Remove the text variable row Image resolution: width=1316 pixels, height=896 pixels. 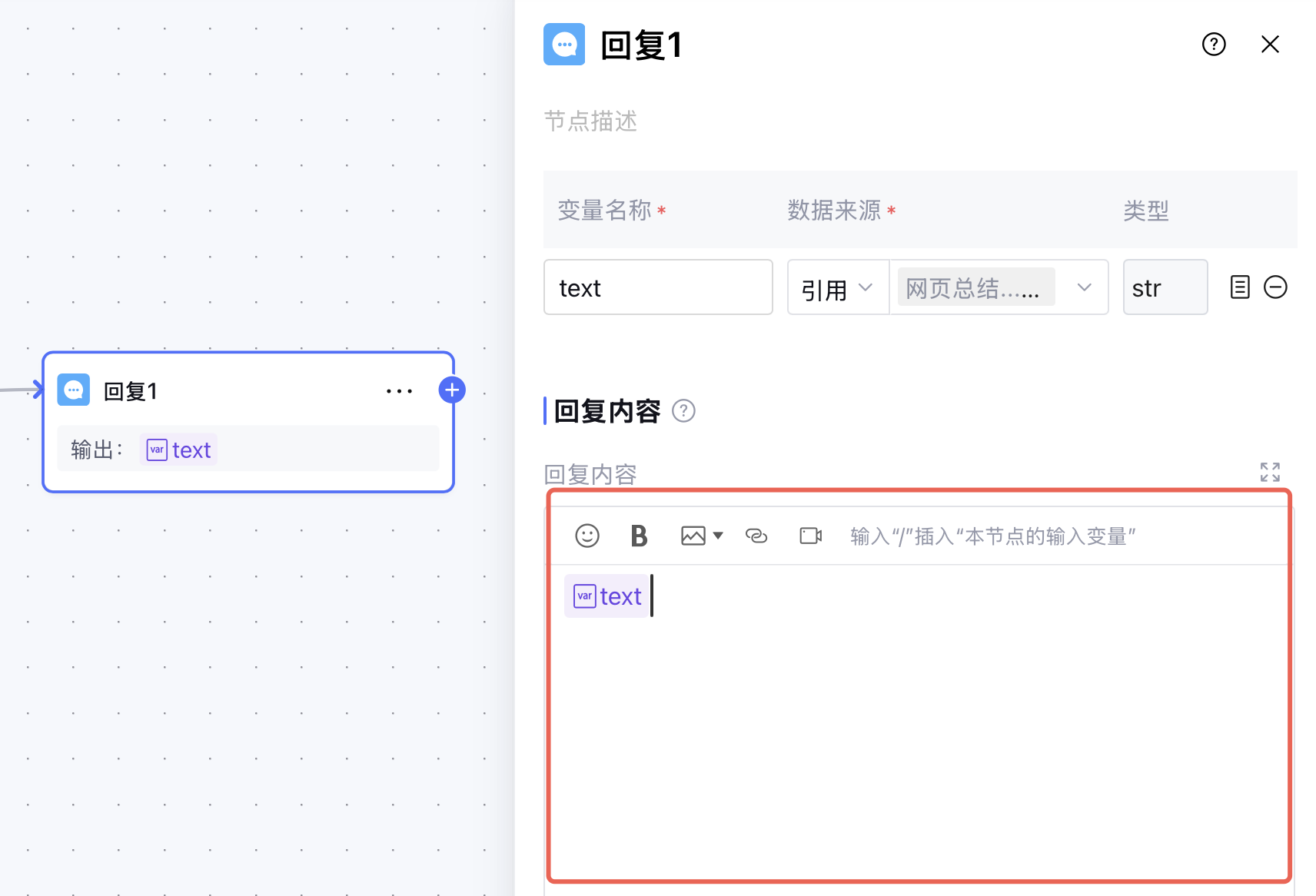click(x=1275, y=287)
